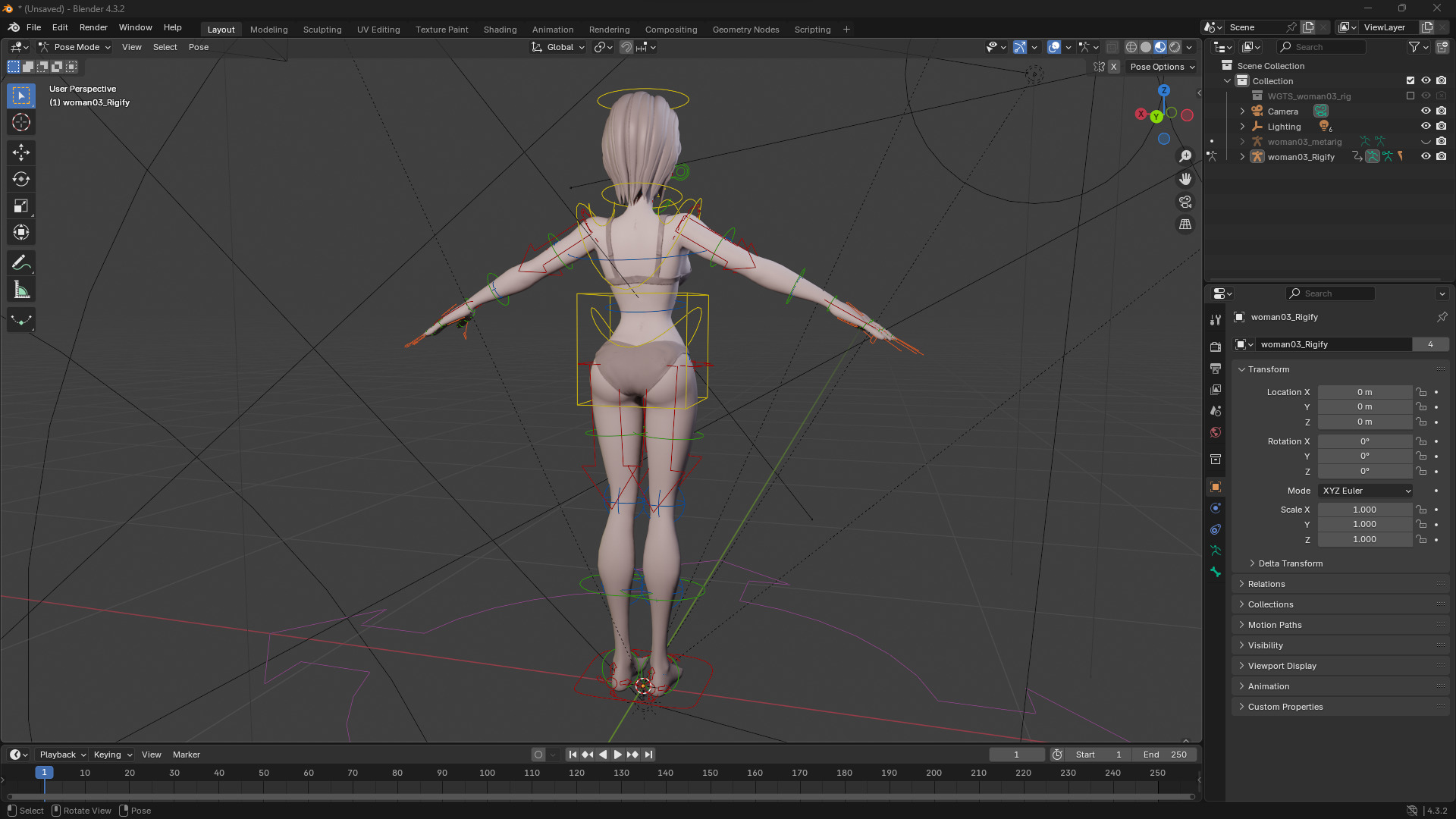Select the Measure tool
Viewport: 1456px width, 819px height.
(21, 290)
